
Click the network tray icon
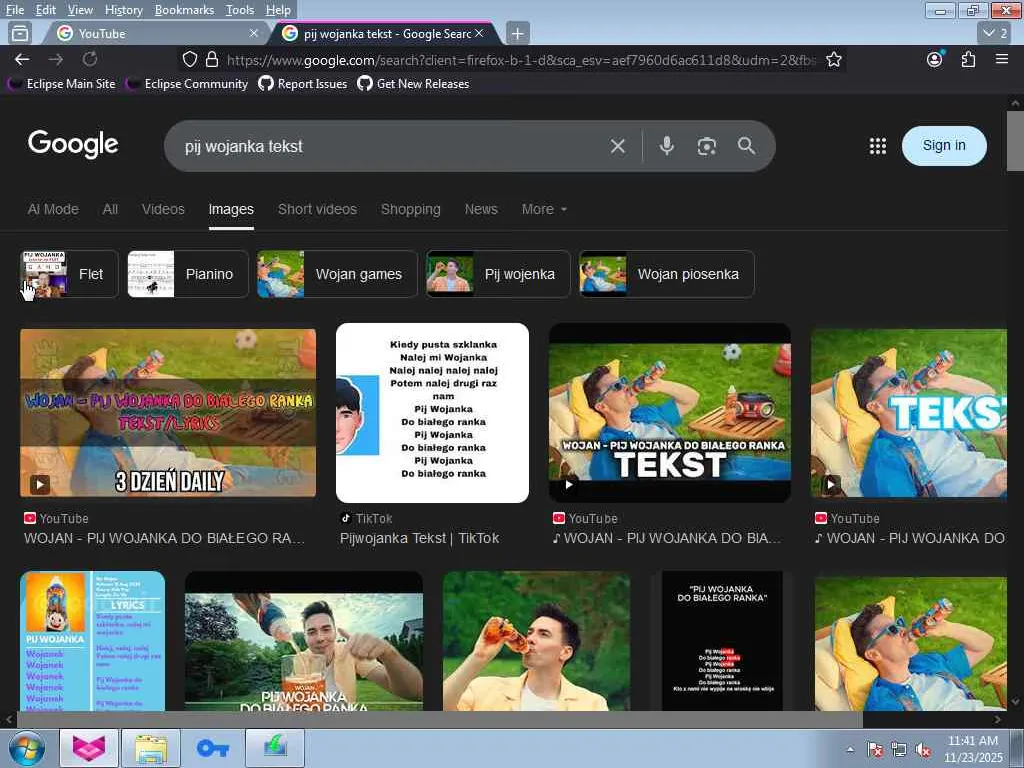(x=899, y=750)
